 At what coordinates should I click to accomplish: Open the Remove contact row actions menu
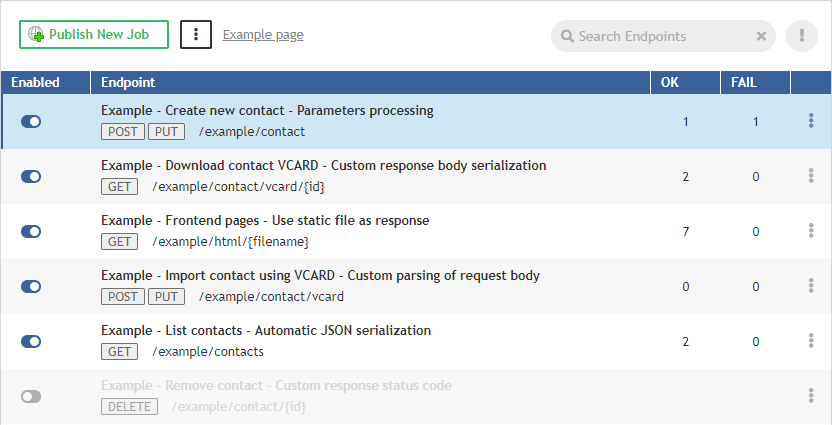click(x=811, y=396)
